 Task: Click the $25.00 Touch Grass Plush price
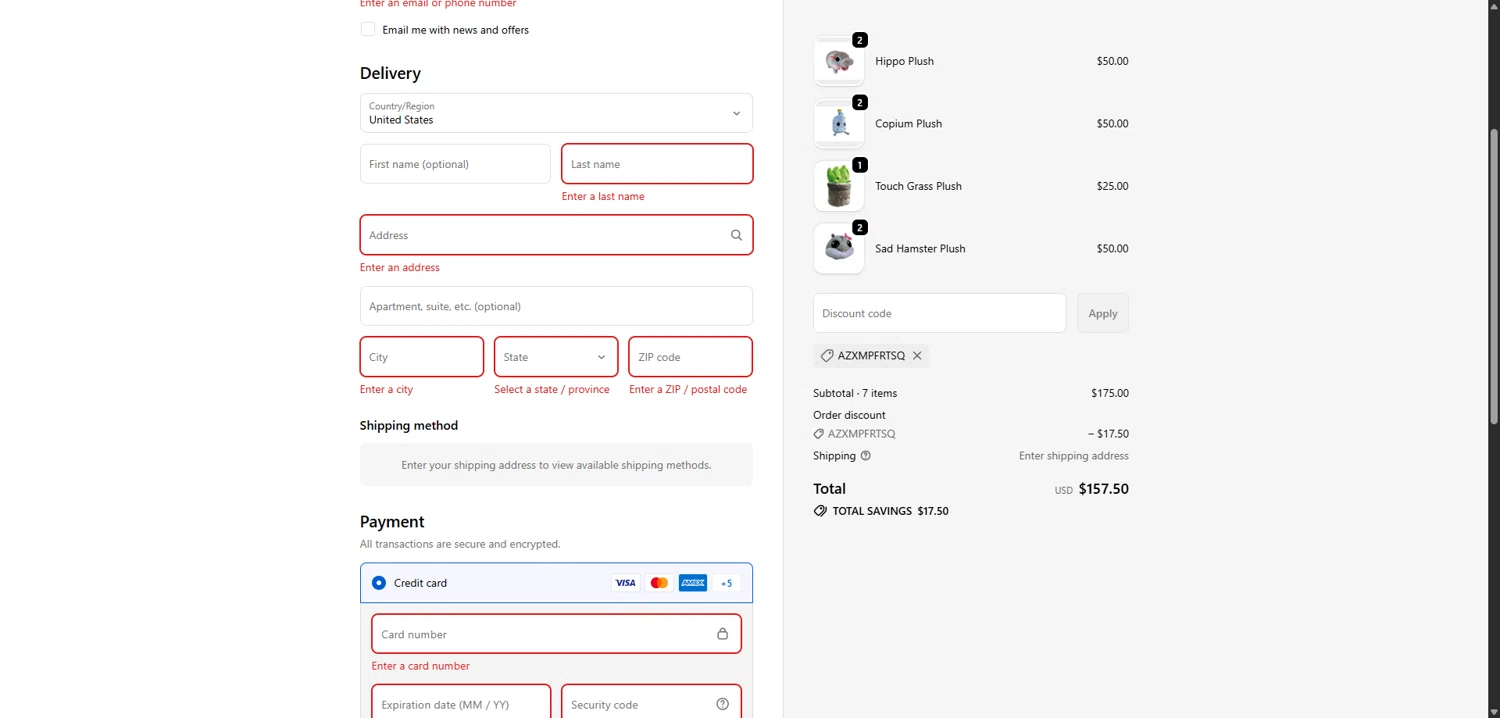tap(1112, 186)
